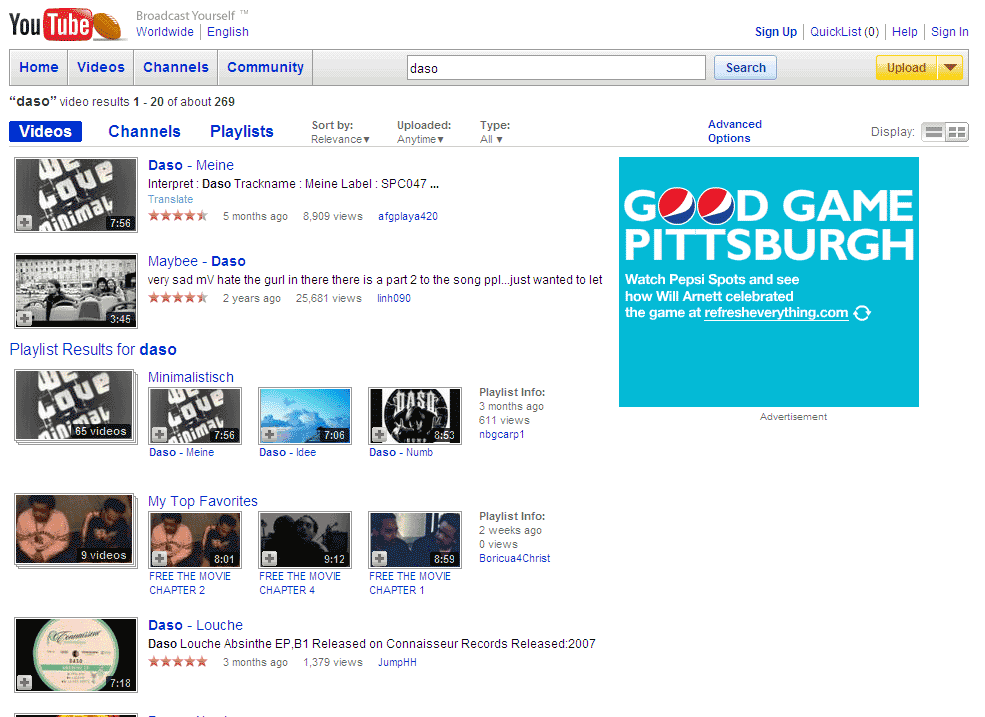Click the Sign Up link

[x=776, y=31]
